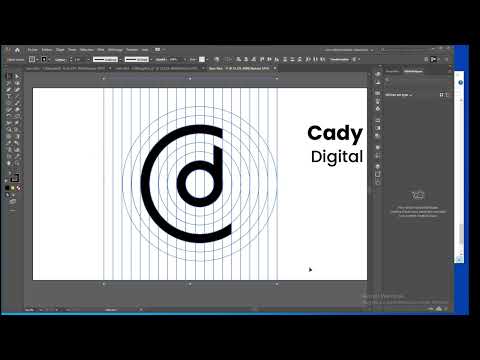Open the library selector dropdown in the panel

399,95
